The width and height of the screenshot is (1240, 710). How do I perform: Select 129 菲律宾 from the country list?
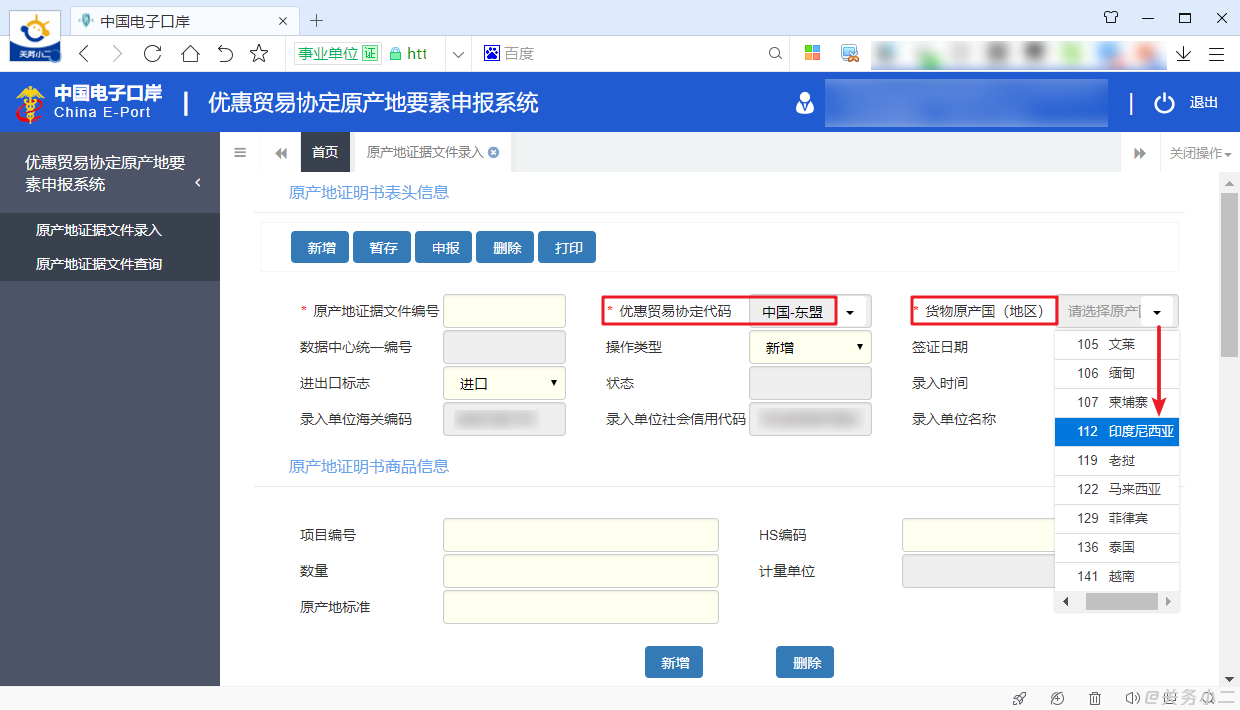click(1117, 519)
